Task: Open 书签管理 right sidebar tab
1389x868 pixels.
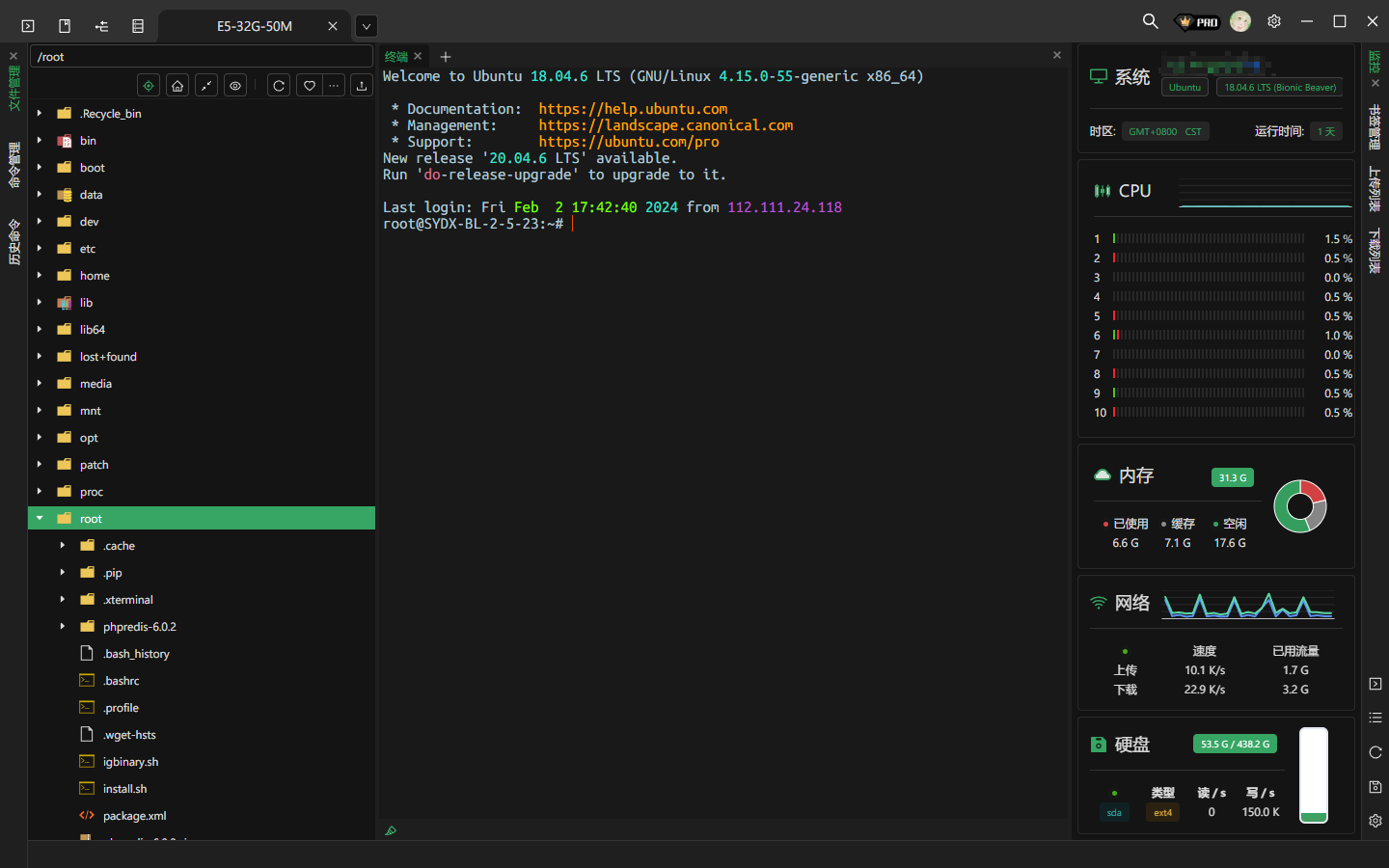Action: click(x=1375, y=127)
